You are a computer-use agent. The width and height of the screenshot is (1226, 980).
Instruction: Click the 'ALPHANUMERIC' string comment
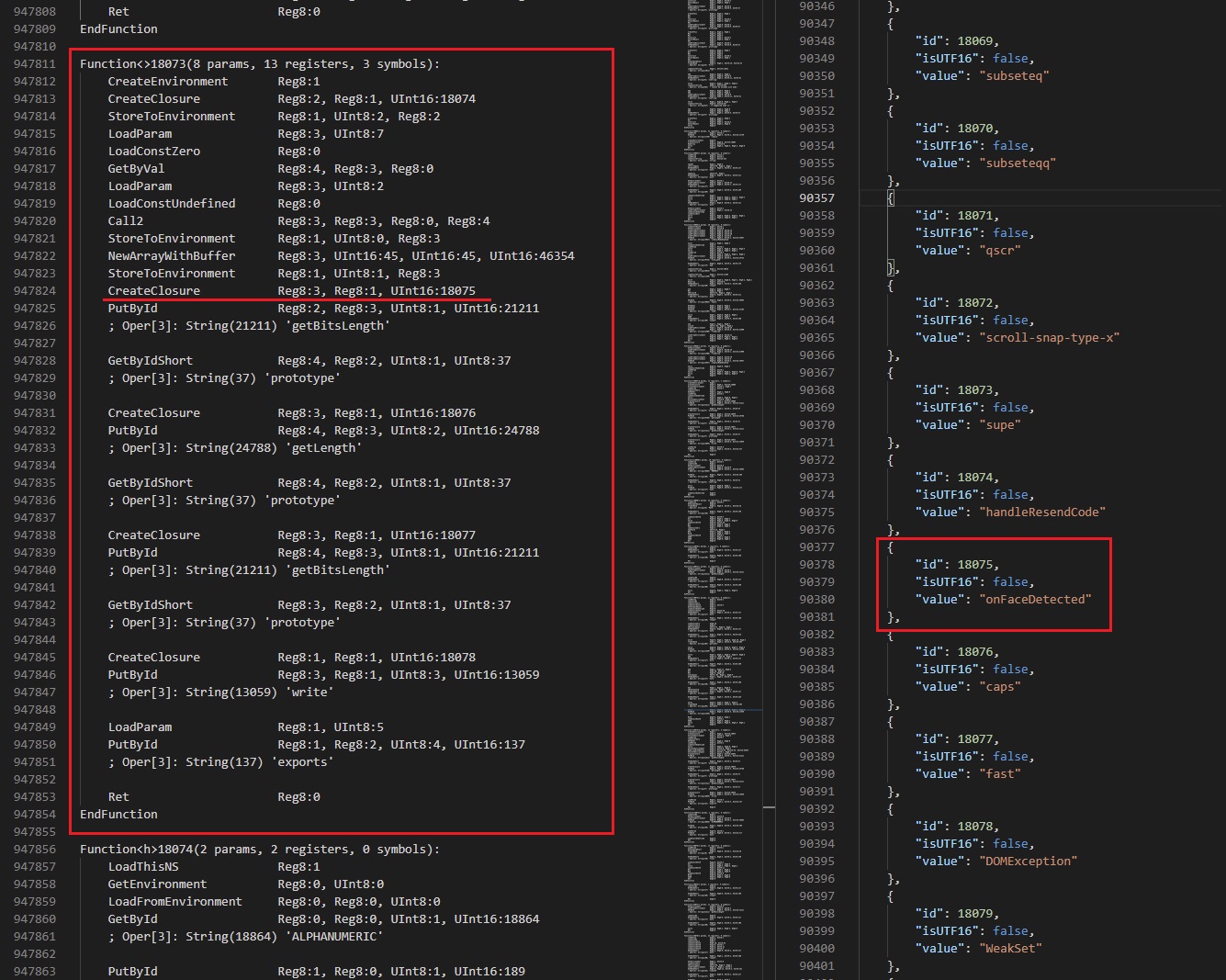pyautogui.click(x=246, y=937)
